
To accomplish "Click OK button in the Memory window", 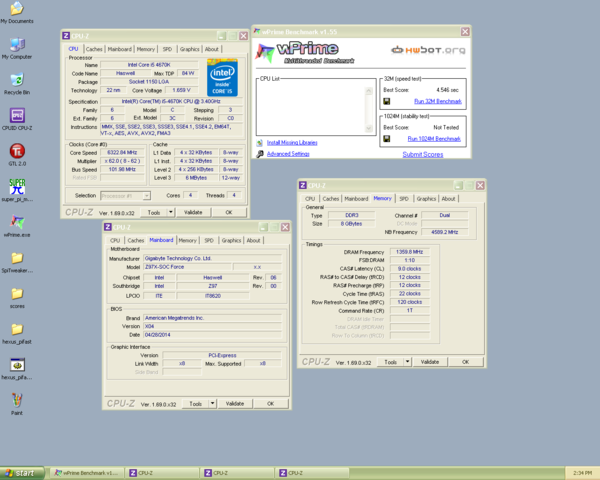I will pos(466,362).
